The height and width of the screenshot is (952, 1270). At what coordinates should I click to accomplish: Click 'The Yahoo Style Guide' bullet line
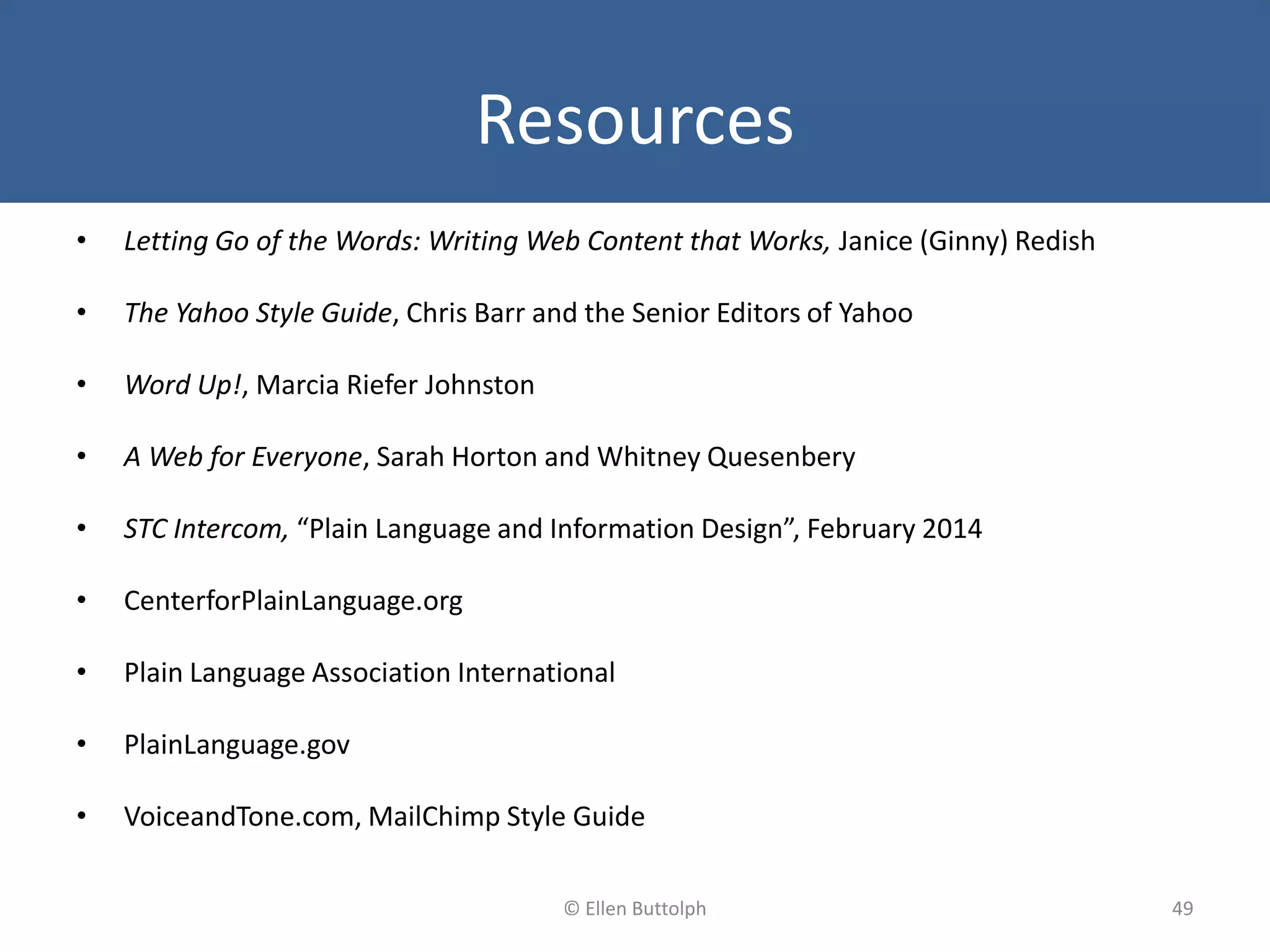click(x=518, y=313)
